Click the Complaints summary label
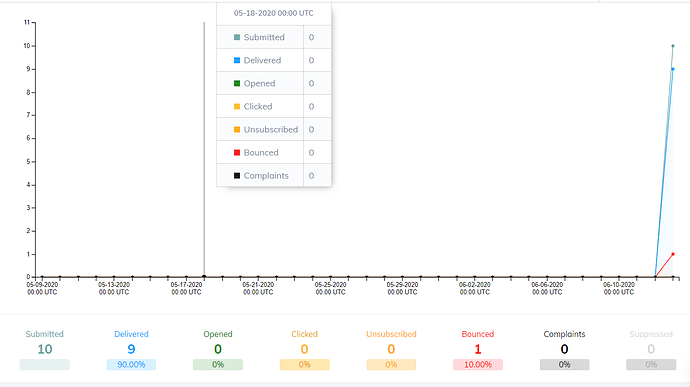The width and height of the screenshot is (690, 387). click(x=564, y=334)
